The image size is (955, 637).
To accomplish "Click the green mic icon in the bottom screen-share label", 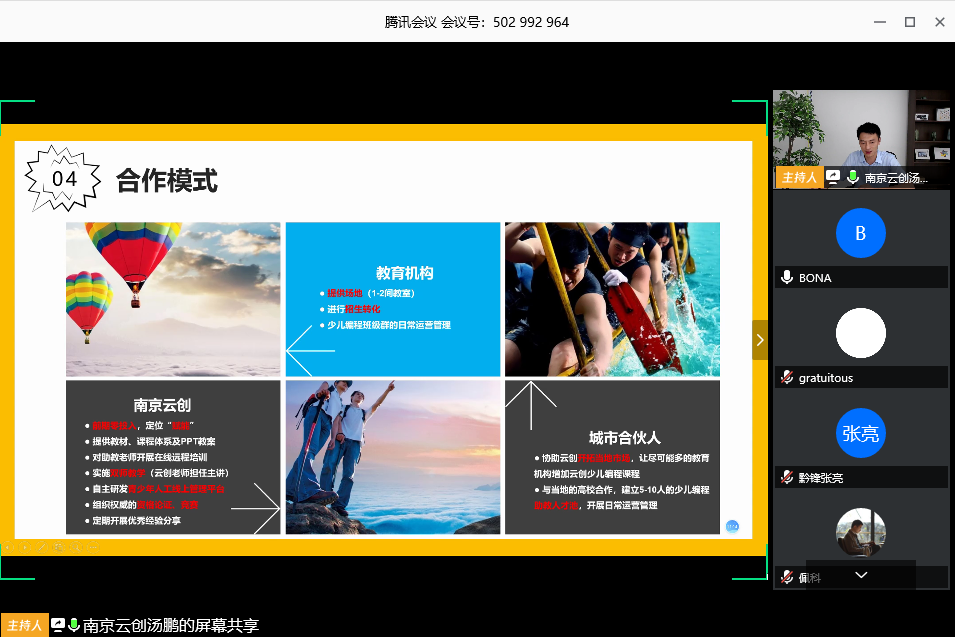I will [74, 625].
